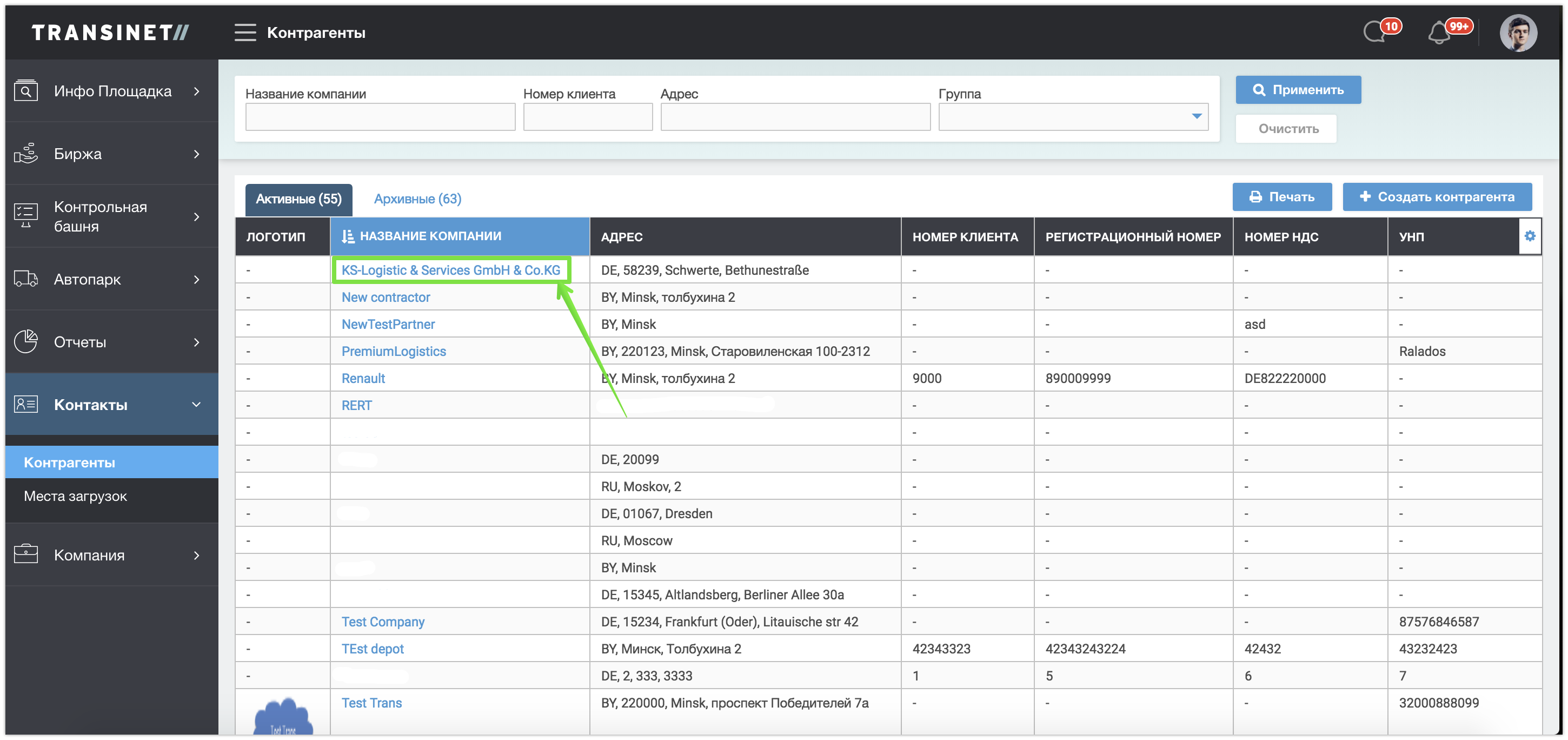Click the Компания briefcase icon

click(x=25, y=554)
